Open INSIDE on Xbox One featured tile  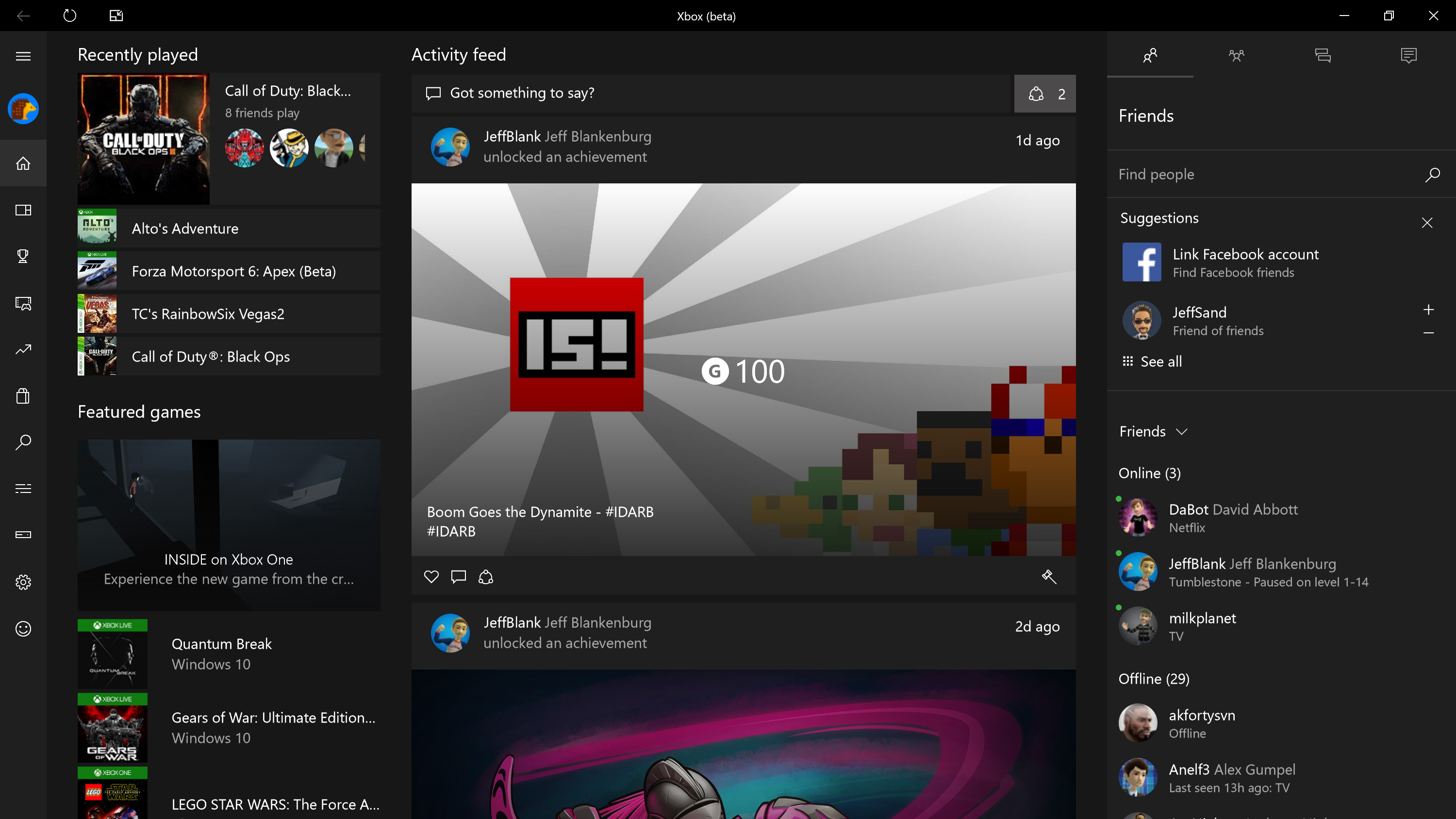[229, 524]
